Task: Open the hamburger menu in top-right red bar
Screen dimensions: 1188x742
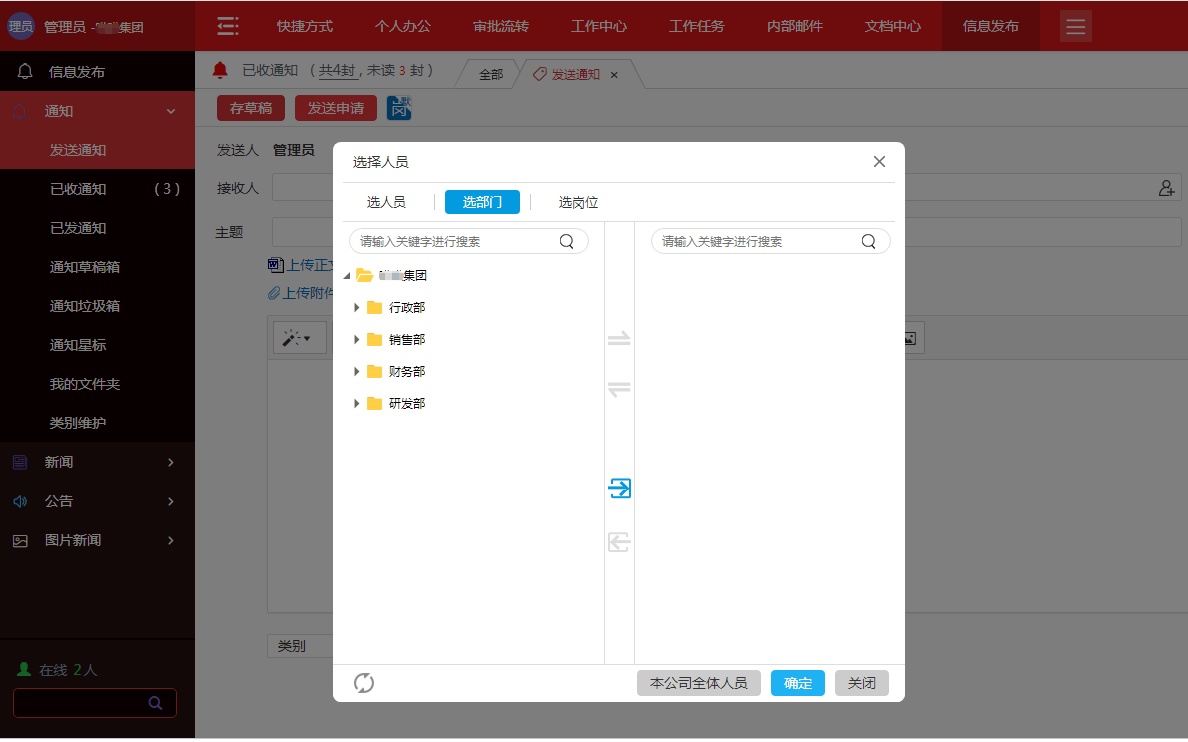Action: tap(1075, 27)
